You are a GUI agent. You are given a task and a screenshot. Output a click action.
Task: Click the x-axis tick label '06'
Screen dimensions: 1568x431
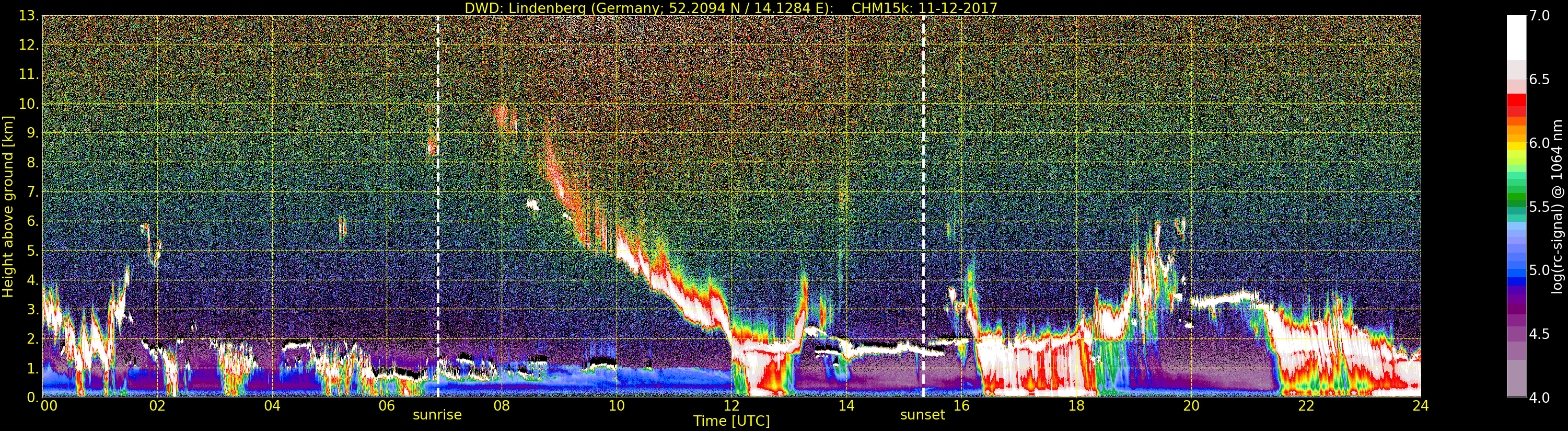(387, 406)
